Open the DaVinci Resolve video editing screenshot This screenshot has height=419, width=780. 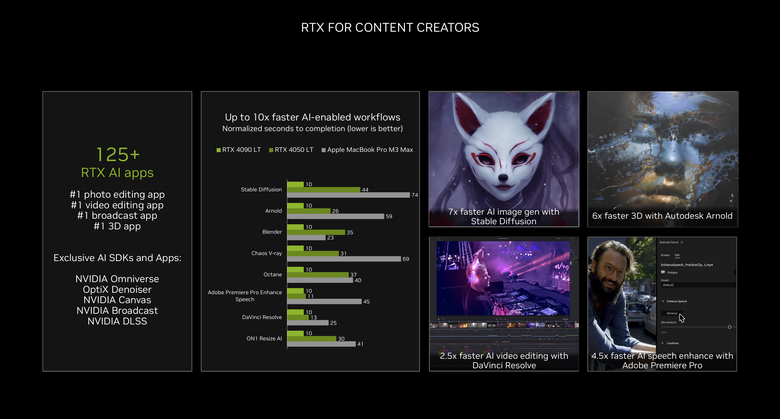pos(503,304)
